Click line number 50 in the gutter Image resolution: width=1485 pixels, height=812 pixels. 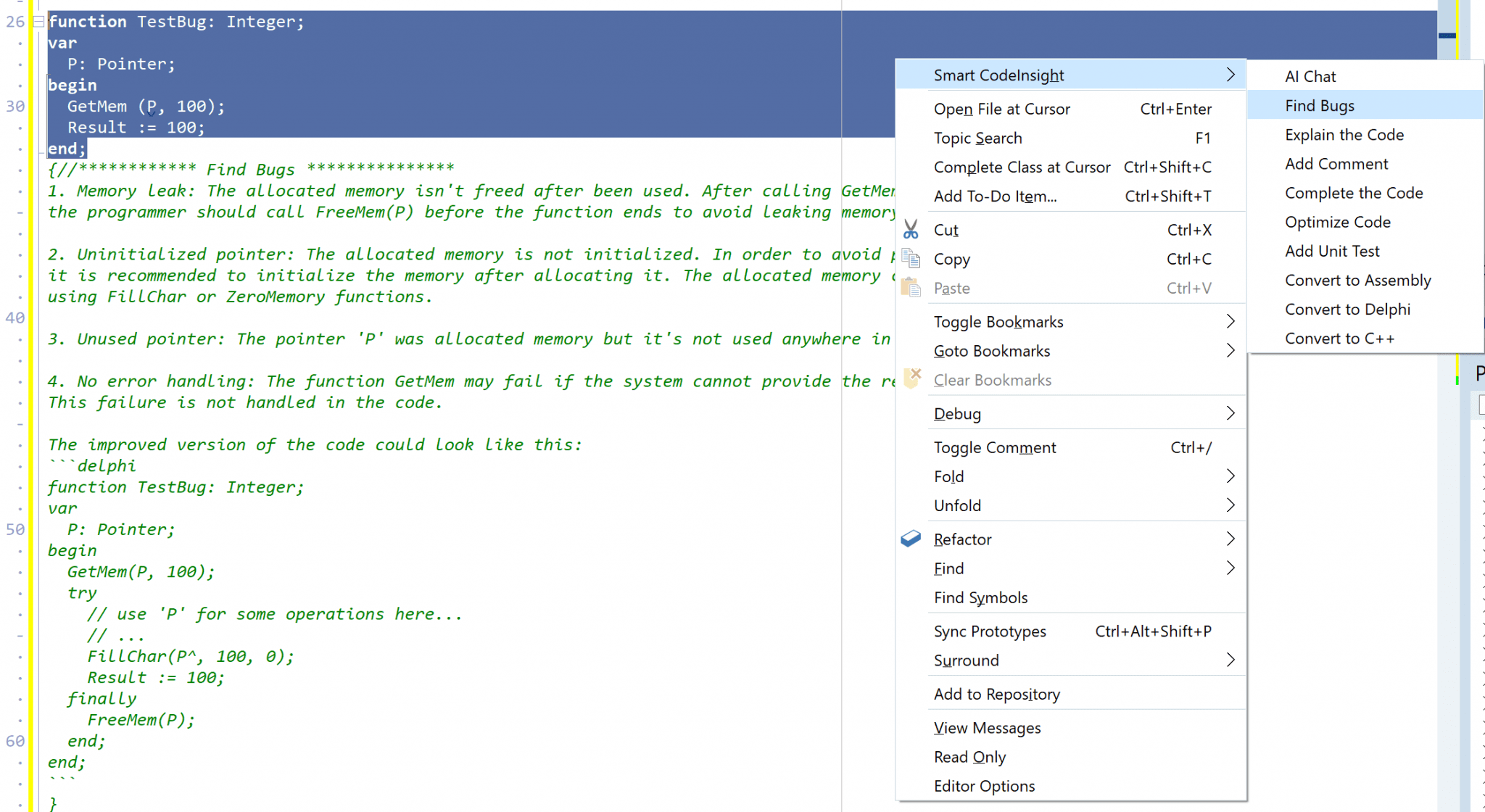click(15, 529)
